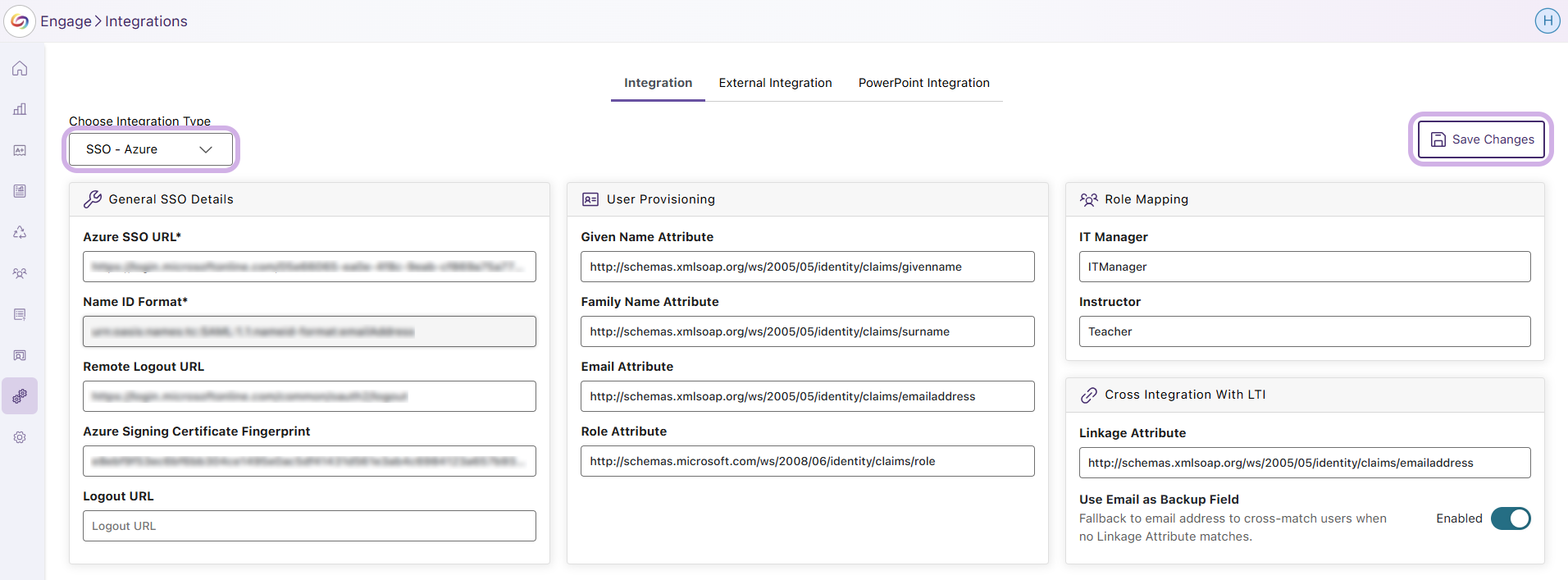Click the Role Attribute label
Screen dimensions: 1568x580
[x=624, y=432]
